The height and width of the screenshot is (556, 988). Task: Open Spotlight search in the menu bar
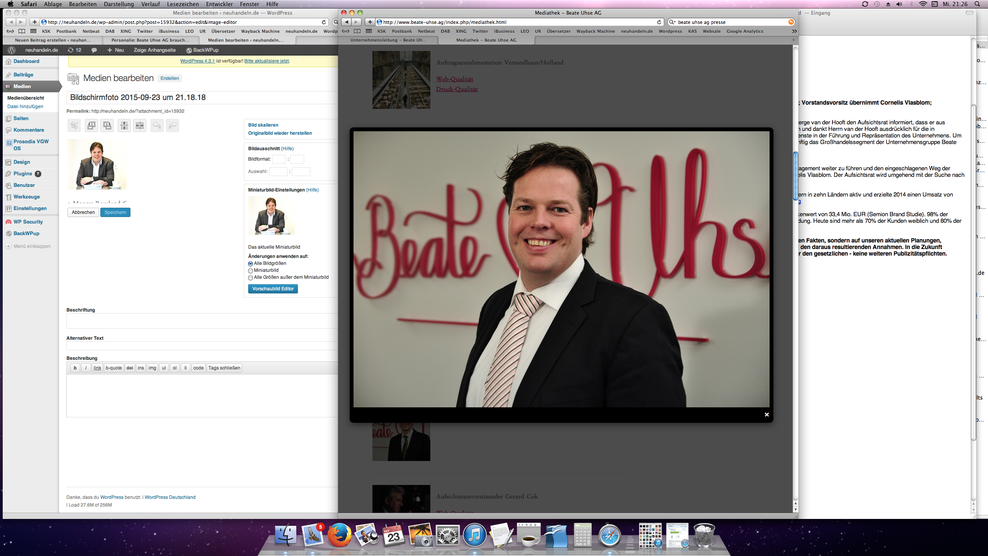(978, 4)
